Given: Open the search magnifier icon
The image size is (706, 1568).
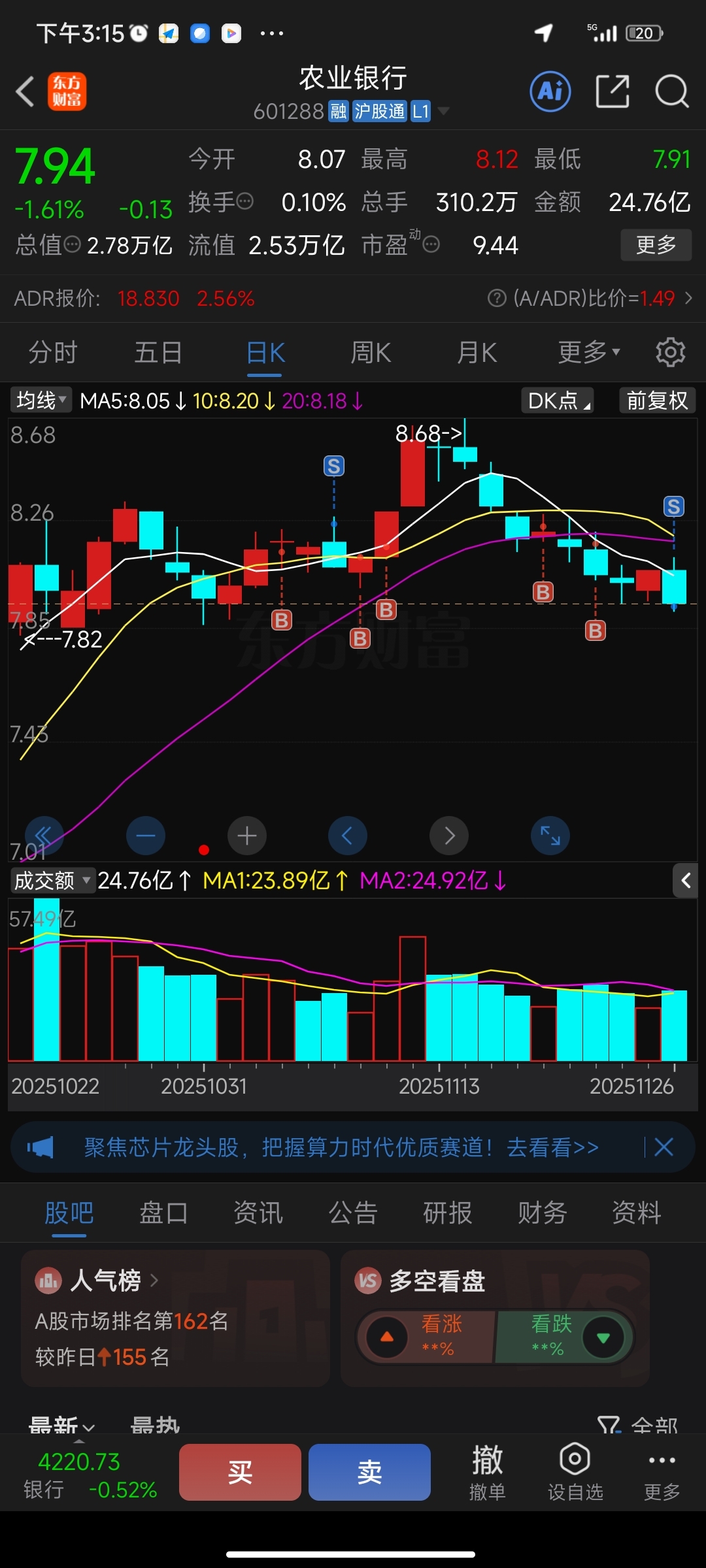Looking at the screenshot, I should 672,91.
